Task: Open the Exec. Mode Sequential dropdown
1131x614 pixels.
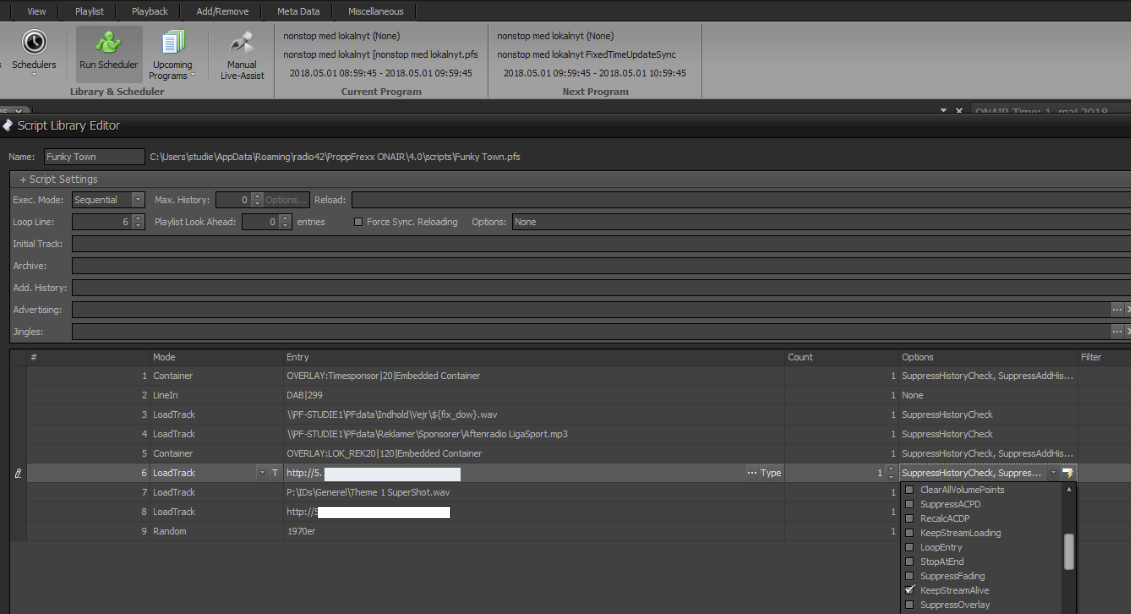Action: (138, 200)
